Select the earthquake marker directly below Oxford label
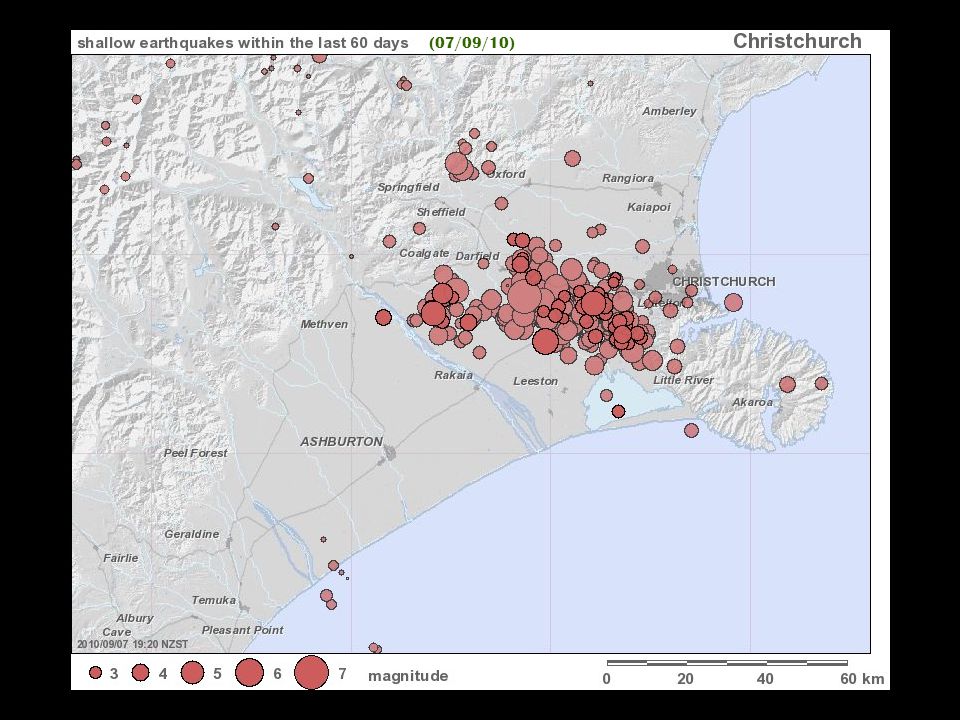 pyautogui.click(x=501, y=203)
